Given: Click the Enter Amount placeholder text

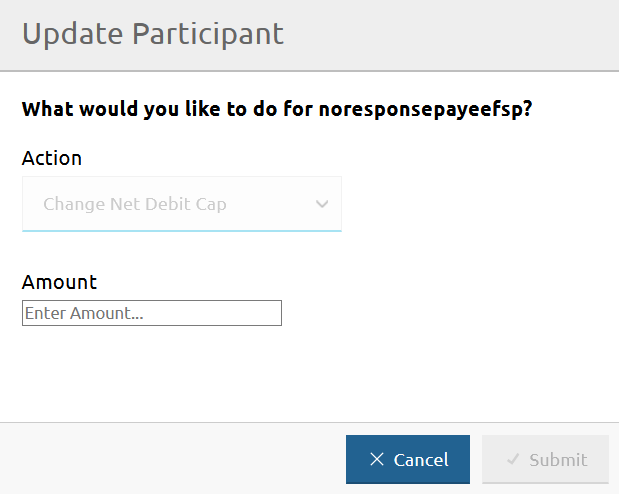Looking at the screenshot, I should click(x=84, y=313).
